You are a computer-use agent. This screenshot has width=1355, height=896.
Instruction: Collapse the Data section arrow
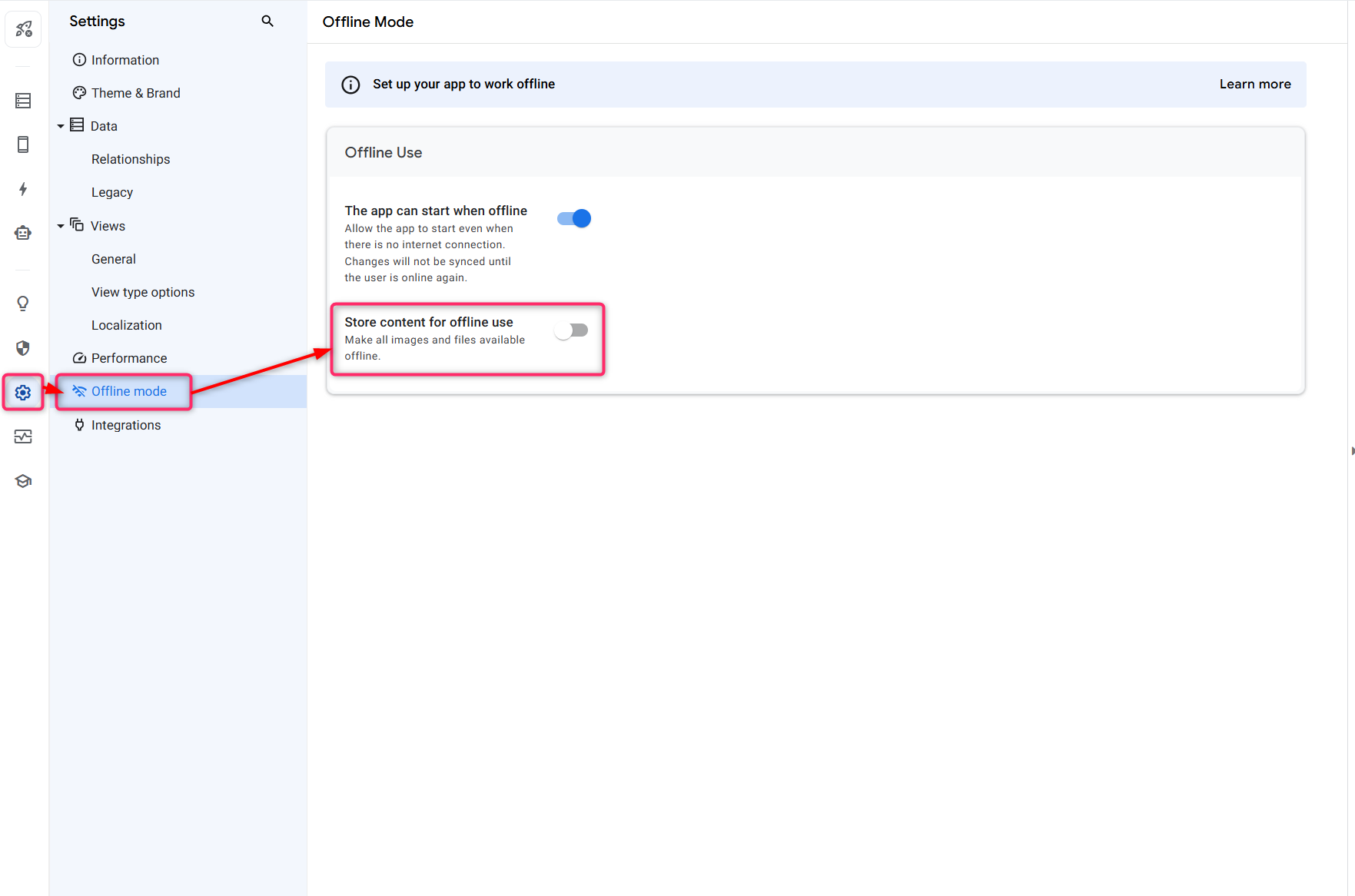pos(61,126)
